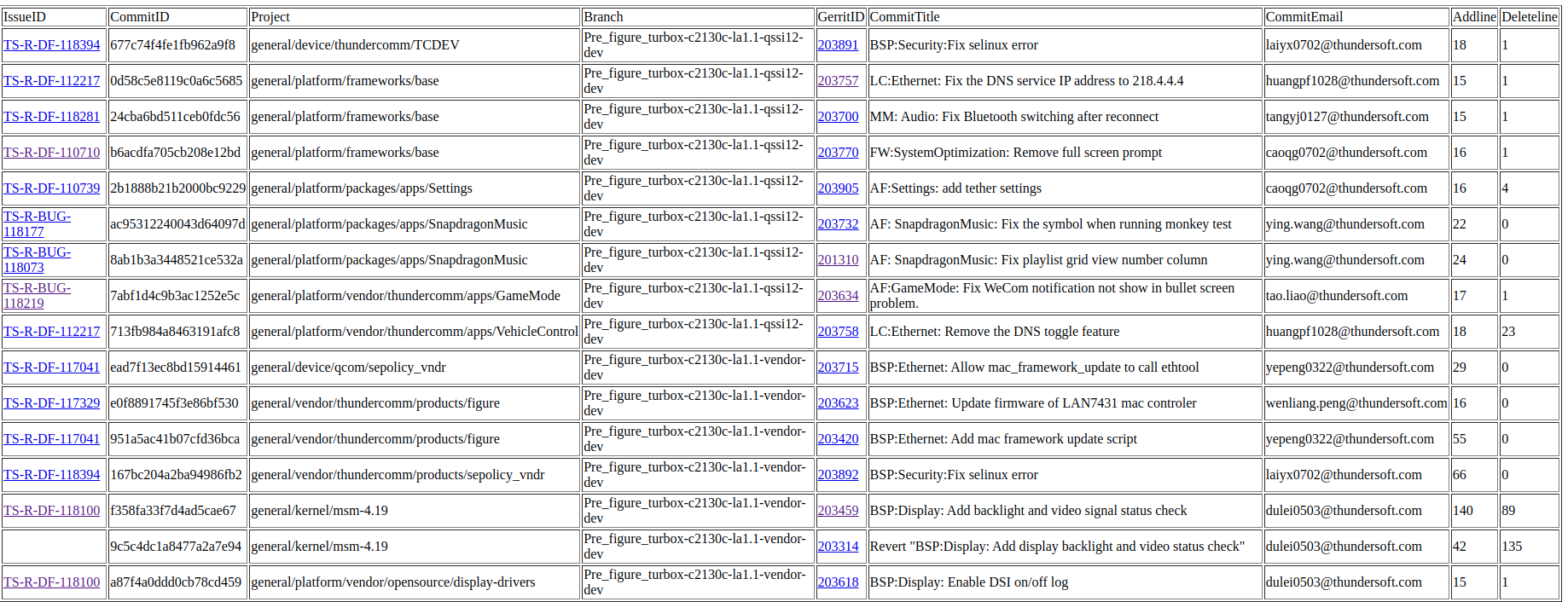Click the Revert BSP:Display commit title

1057,547
